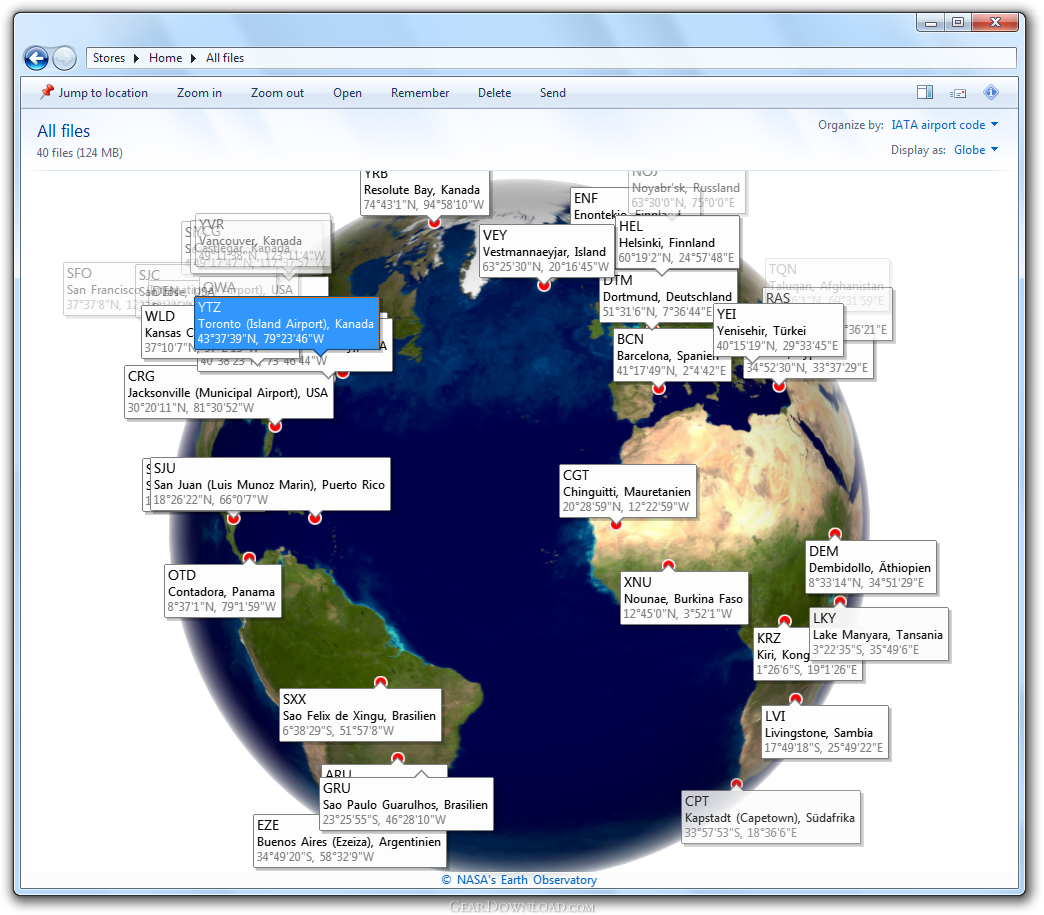Click Zoom in on toolbar
This screenshot has height=915, width=1044.
point(199,93)
